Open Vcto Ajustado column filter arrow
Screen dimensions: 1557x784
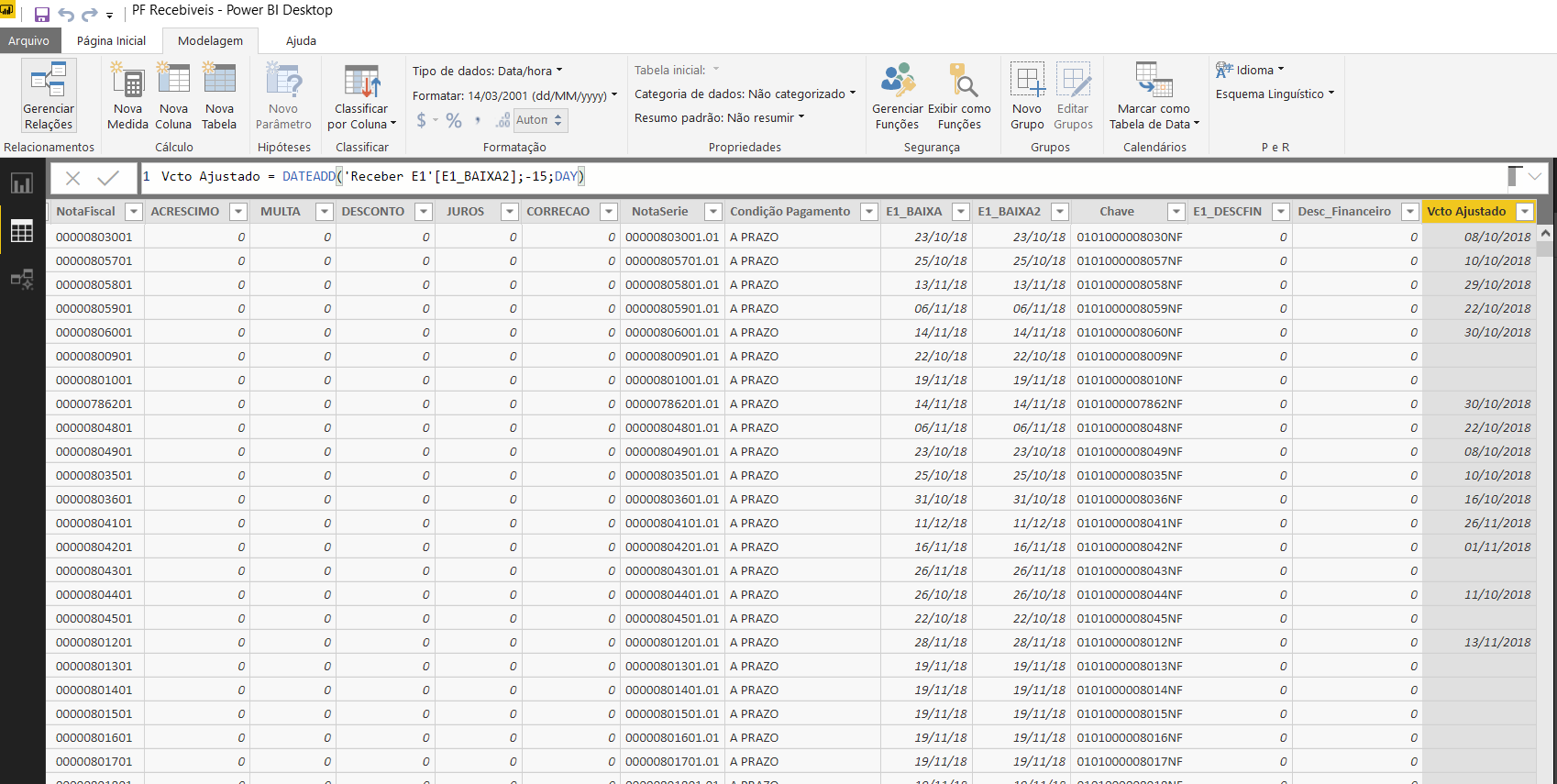[x=1525, y=212]
